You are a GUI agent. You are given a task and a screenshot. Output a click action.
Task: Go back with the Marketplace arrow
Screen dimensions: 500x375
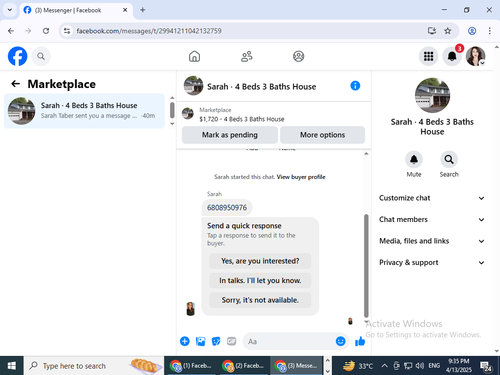(15, 84)
